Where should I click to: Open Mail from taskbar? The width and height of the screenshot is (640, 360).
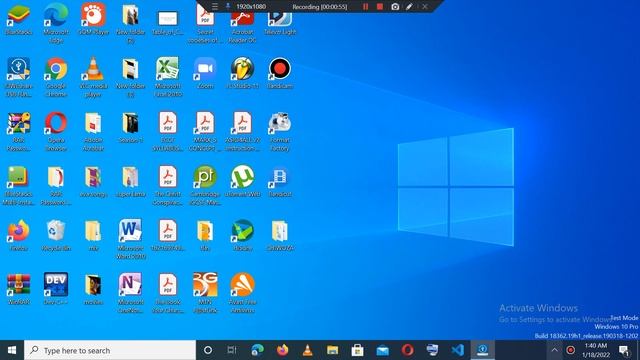tap(382, 350)
